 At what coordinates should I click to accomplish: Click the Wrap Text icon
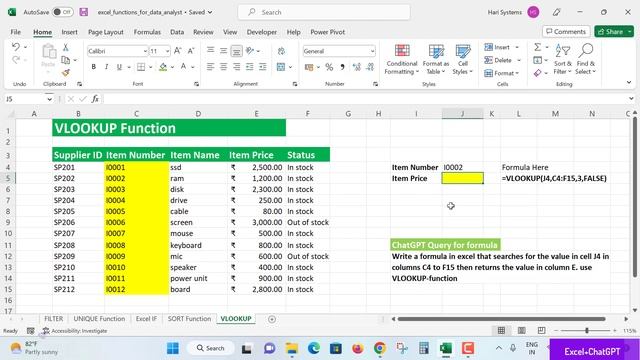coord(281,51)
